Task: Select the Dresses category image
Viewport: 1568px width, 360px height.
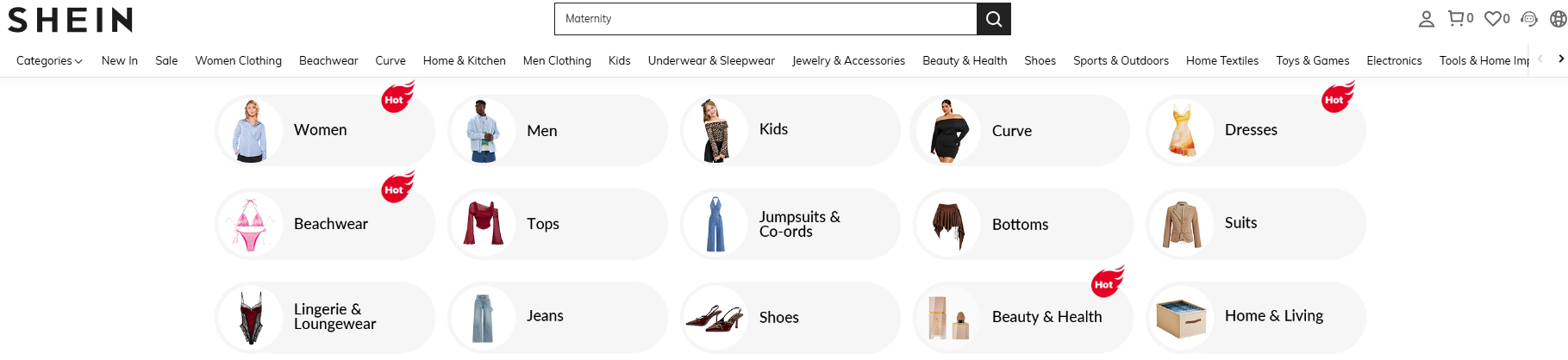Action: (x=1182, y=131)
